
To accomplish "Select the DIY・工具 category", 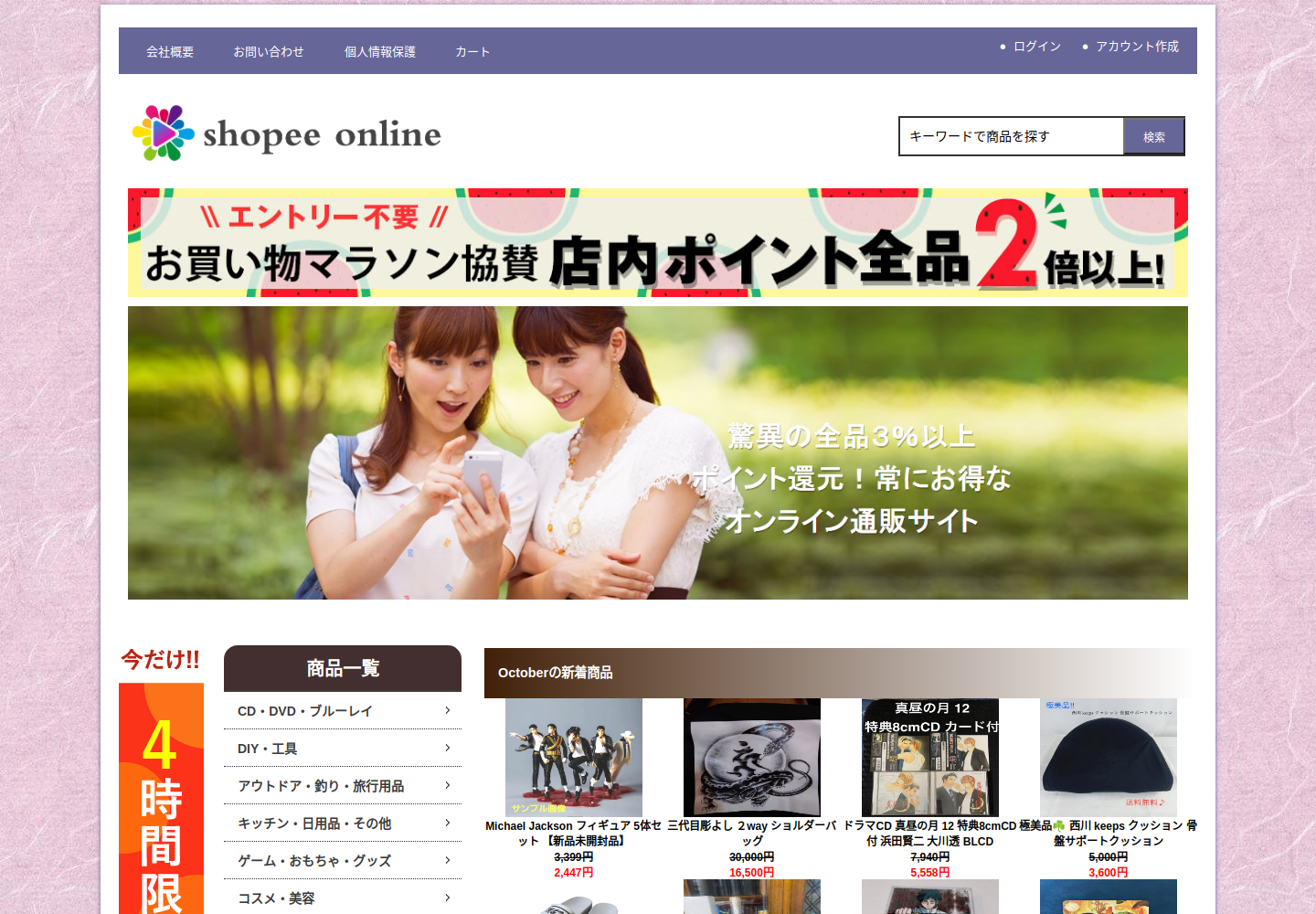I will coord(343,749).
